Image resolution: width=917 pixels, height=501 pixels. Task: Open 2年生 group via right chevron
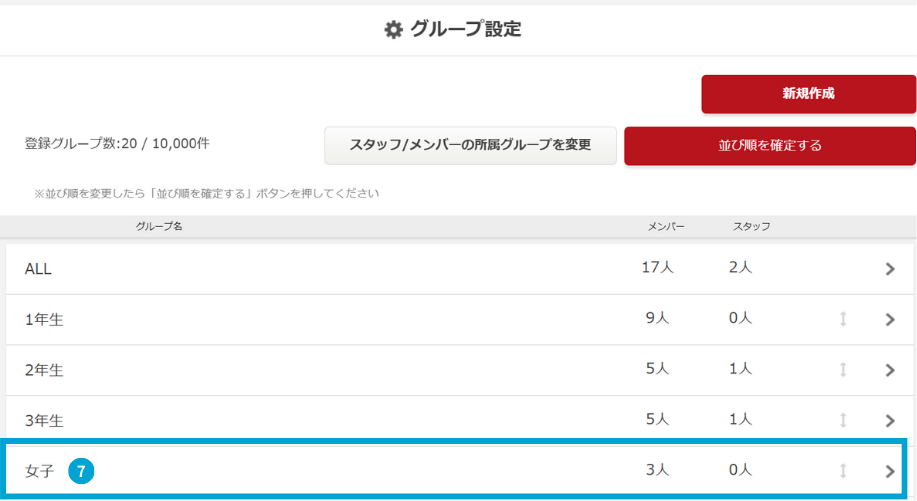pyautogui.click(x=890, y=370)
